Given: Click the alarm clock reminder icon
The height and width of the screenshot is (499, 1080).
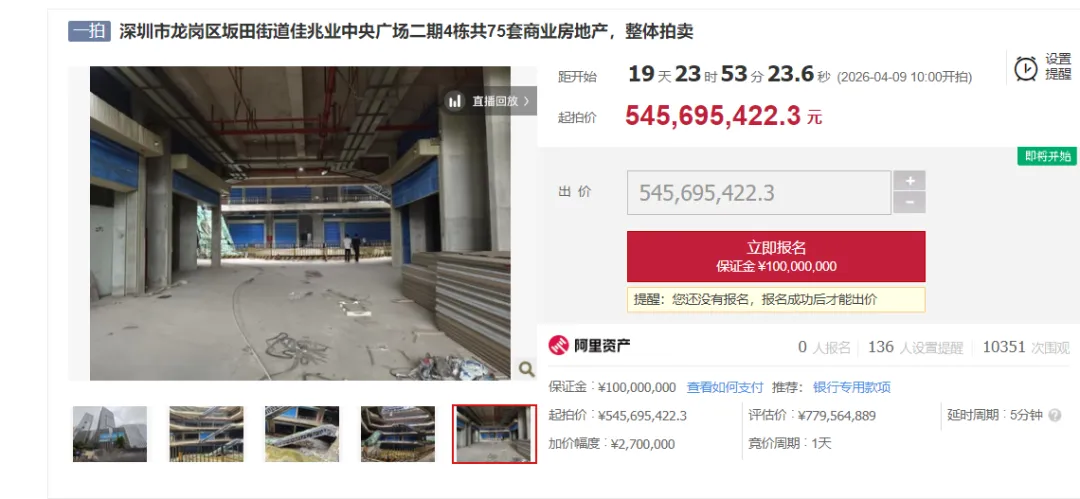Looking at the screenshot, I should click(x=1026, y=68).
